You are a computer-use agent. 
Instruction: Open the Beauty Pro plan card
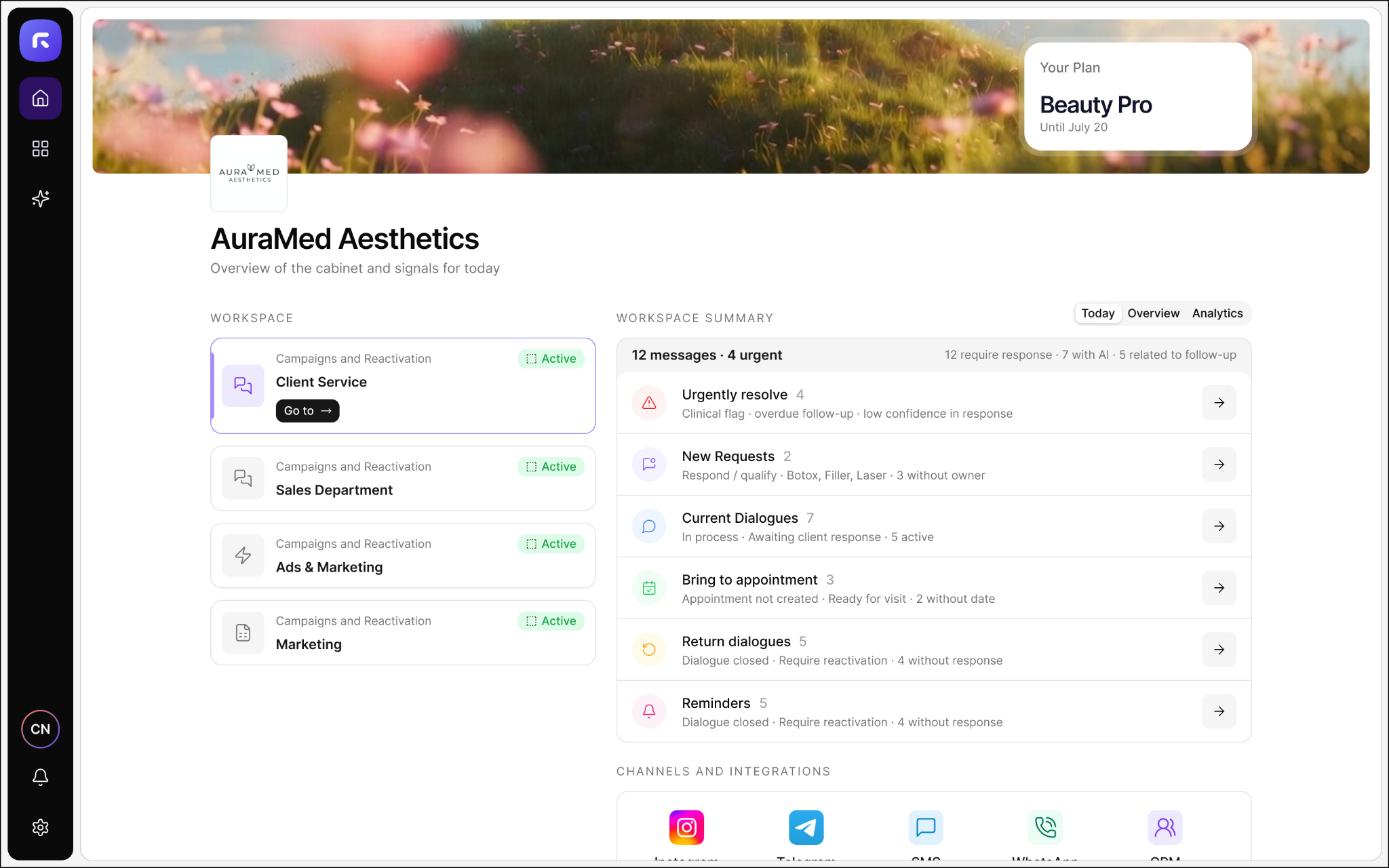coord(1137,97)
